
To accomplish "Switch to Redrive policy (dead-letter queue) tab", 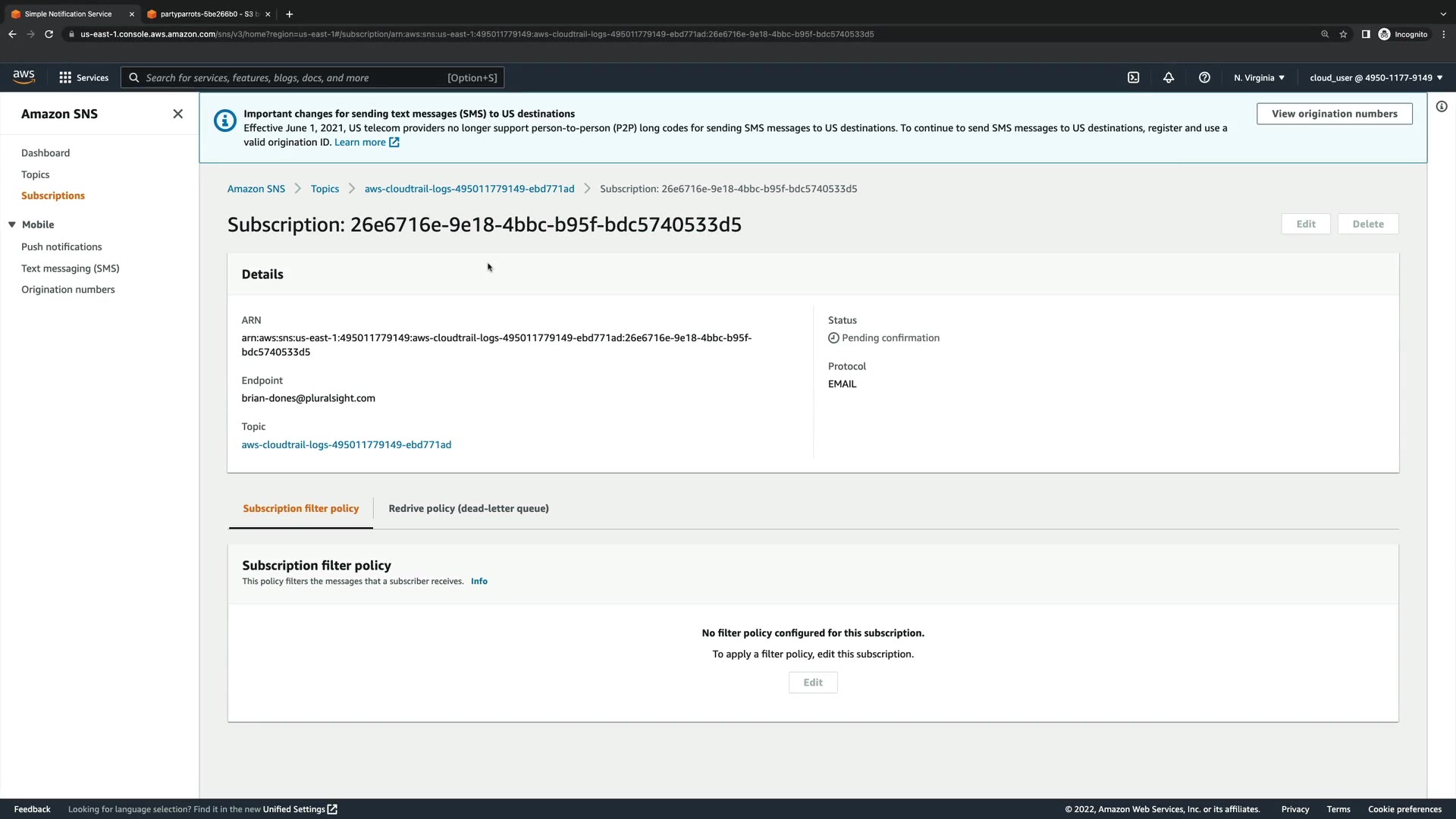I will tap(468, 508).
